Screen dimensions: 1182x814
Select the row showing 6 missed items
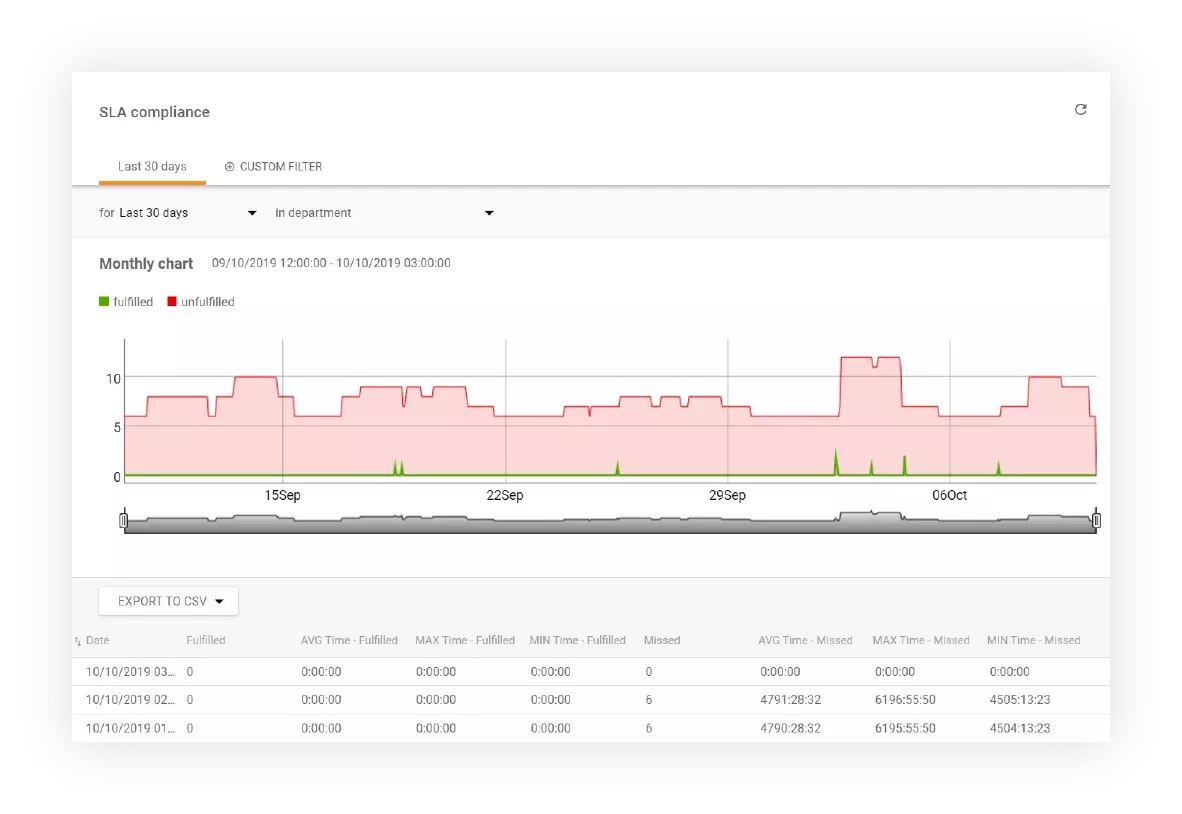click(400, 700)
